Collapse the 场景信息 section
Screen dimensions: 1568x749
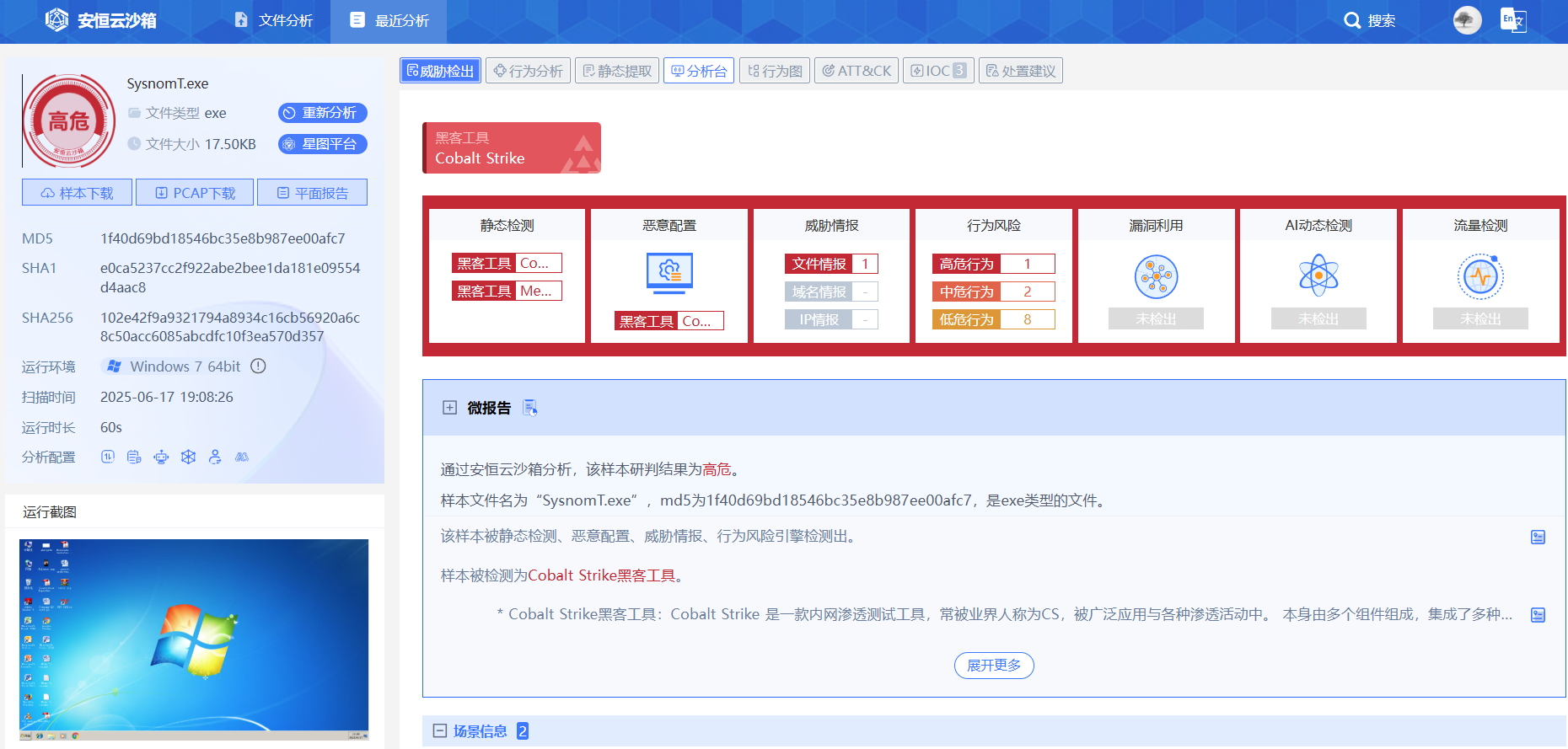(439, 730)
